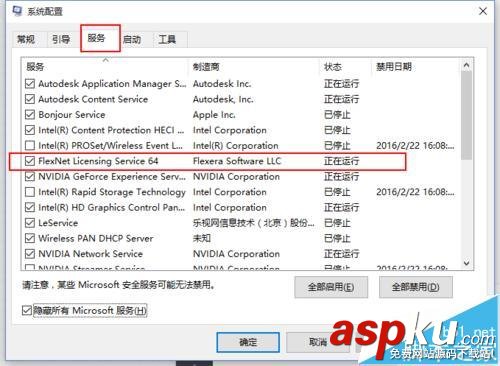Image resolution: width=500 pixels, height=366 pixels.
Task: Toggle Intel(R) HD Graphics Control Panel checkbox
Action: (x=30, y=207)
